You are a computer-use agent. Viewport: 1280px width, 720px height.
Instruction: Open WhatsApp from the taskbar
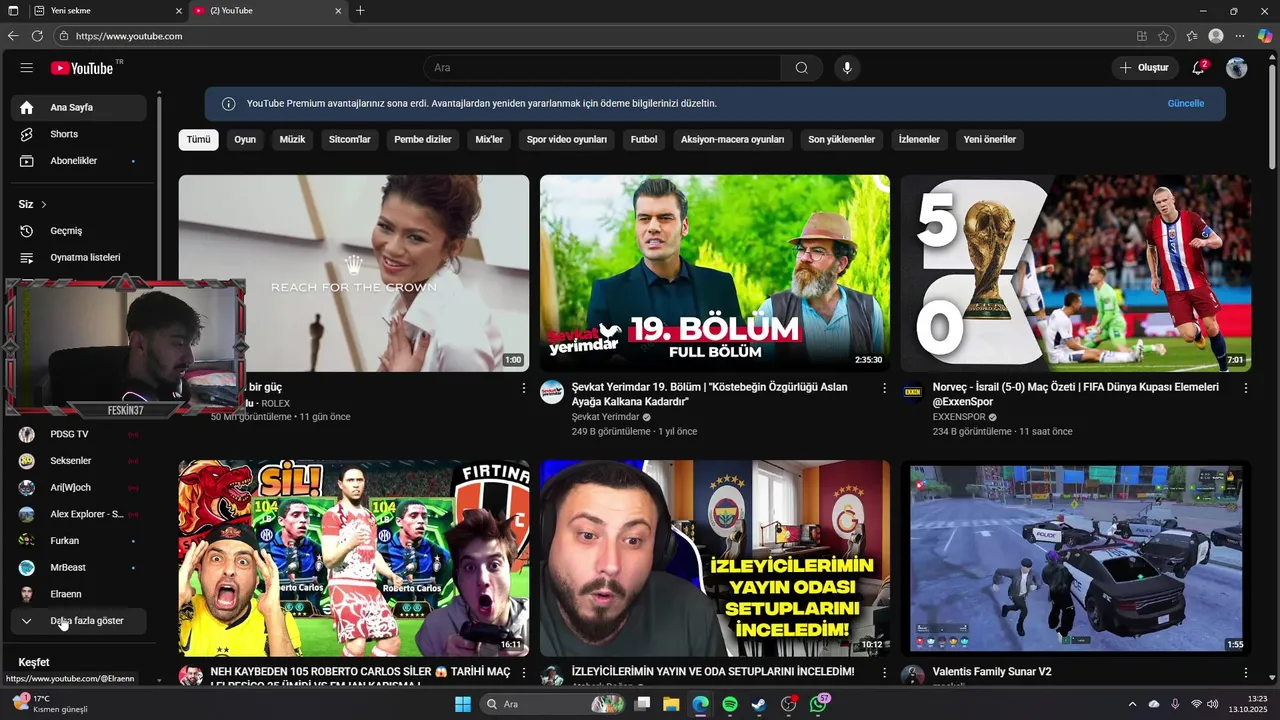point(819,704)
